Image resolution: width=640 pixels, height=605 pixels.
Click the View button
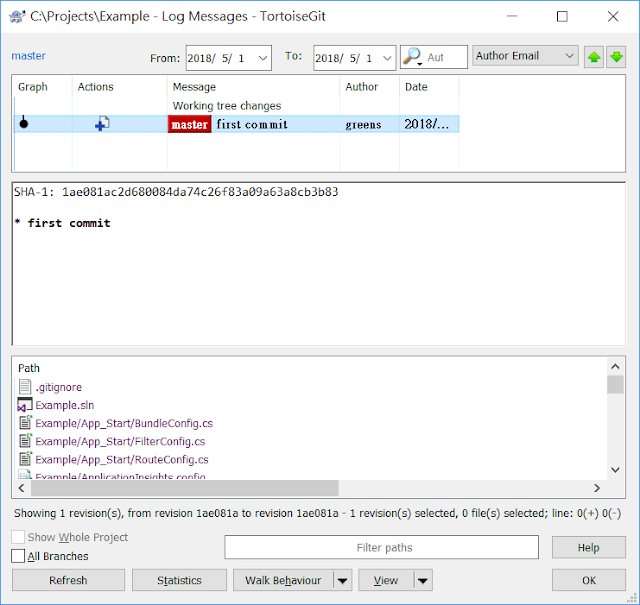[386, 580]
